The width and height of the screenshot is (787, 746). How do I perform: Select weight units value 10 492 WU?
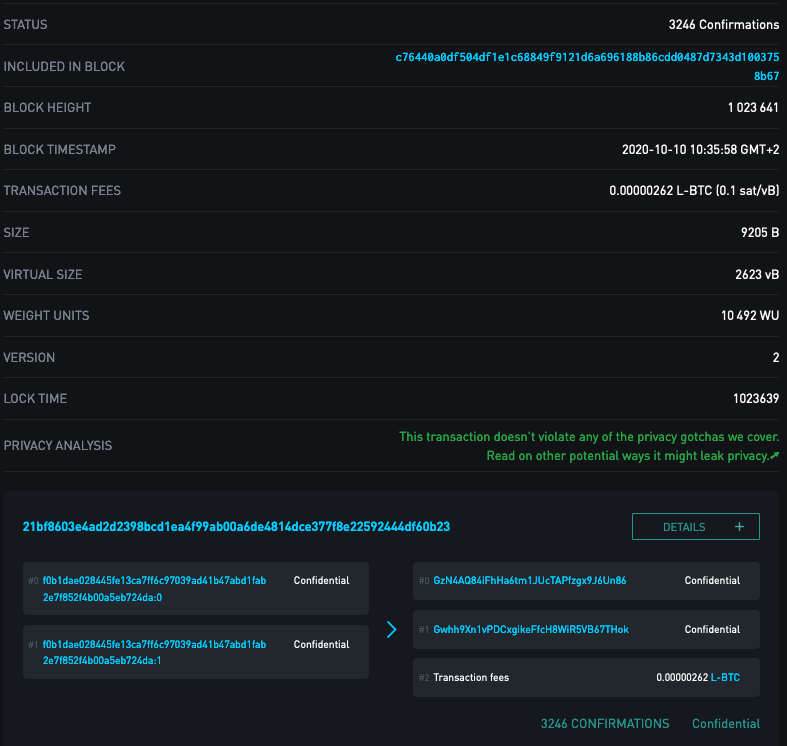750,316
